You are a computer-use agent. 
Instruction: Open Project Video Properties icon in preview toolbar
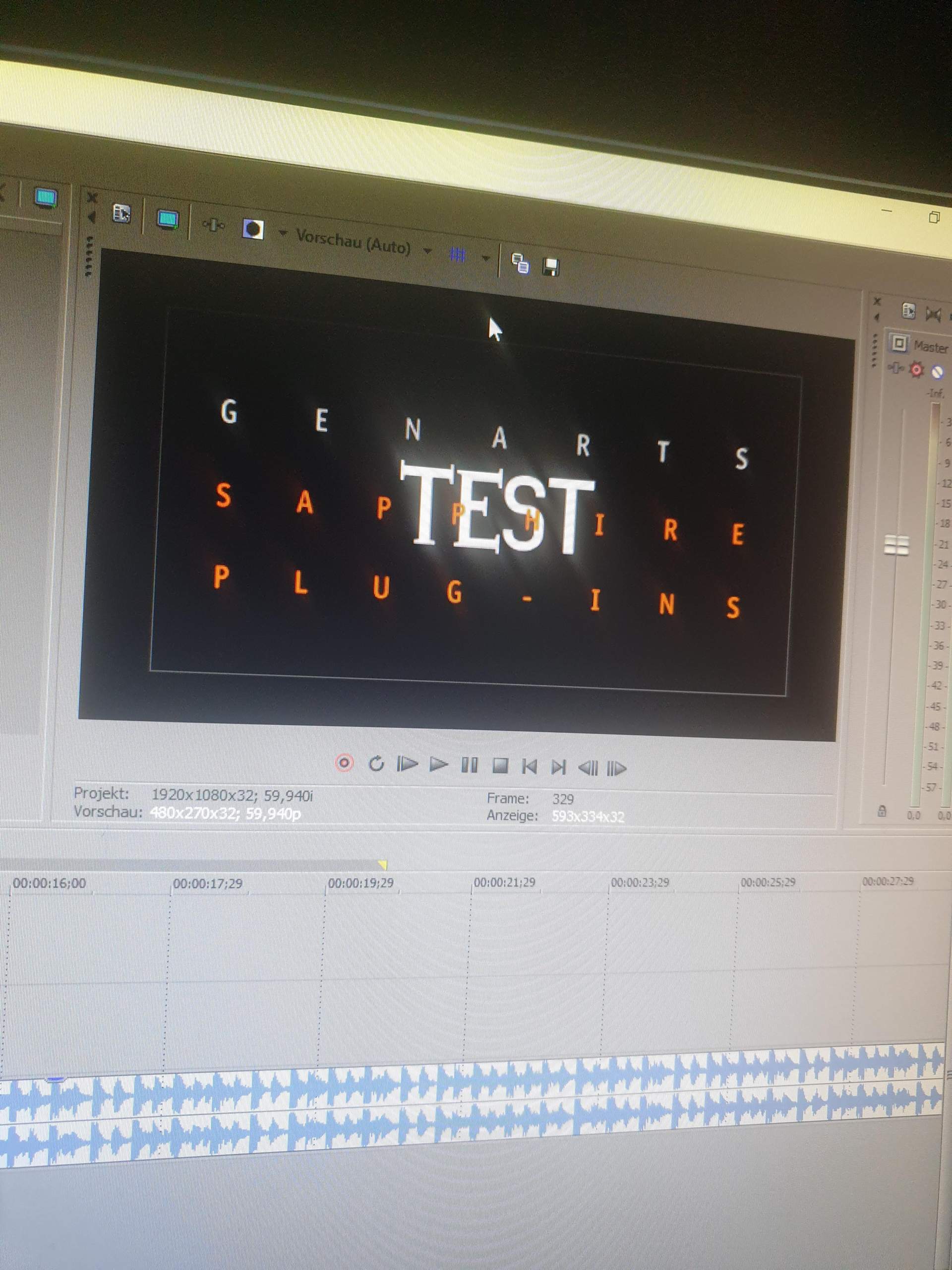[x=121, y=214]
